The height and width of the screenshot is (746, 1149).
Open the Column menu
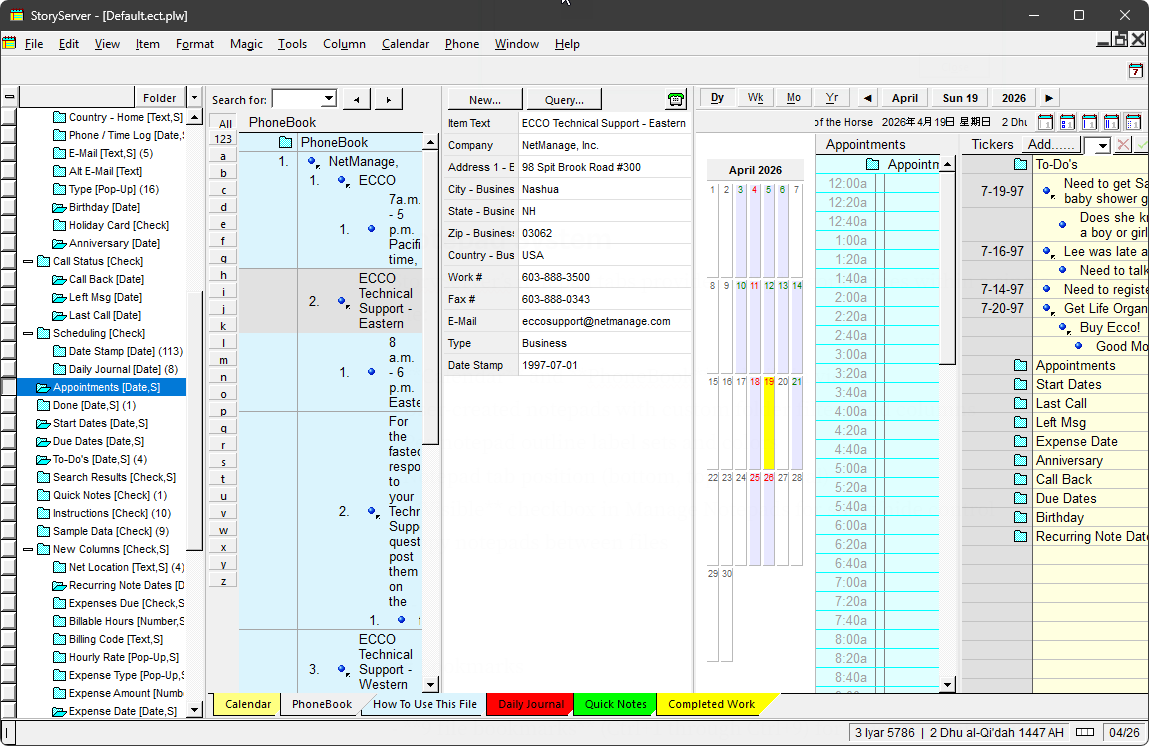tap(344, 44)
